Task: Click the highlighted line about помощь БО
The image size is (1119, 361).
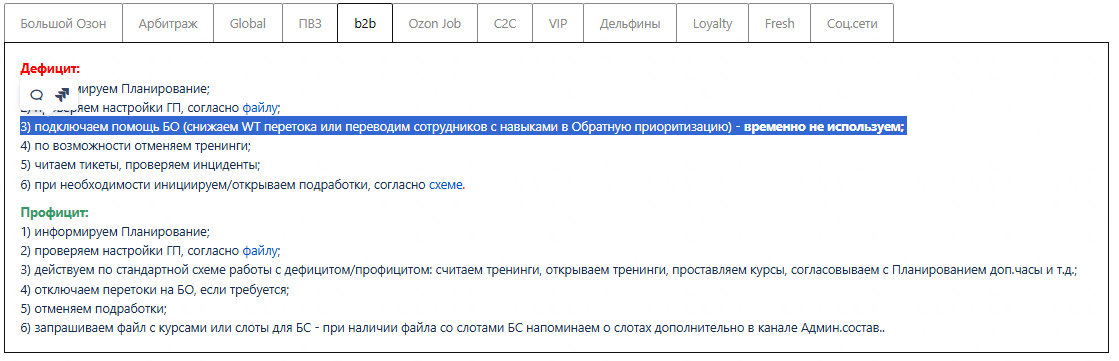Action: (463, 127)
